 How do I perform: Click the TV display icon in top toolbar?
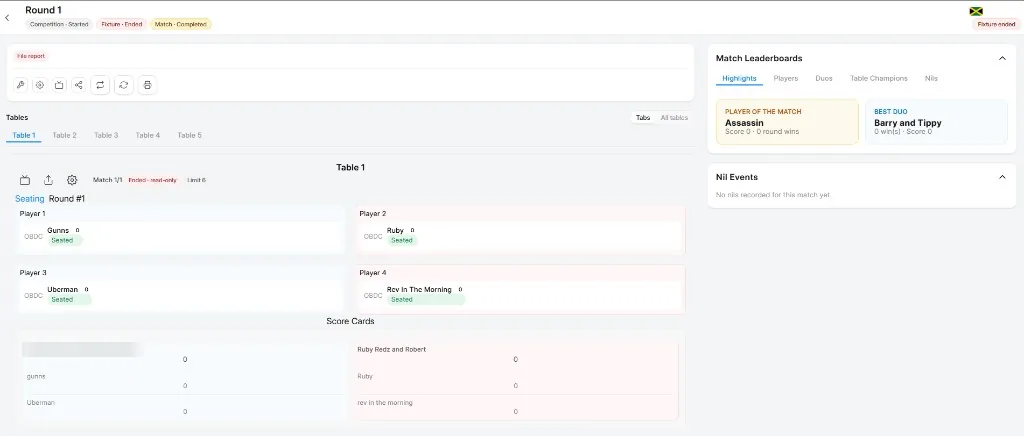click(59, 85)
